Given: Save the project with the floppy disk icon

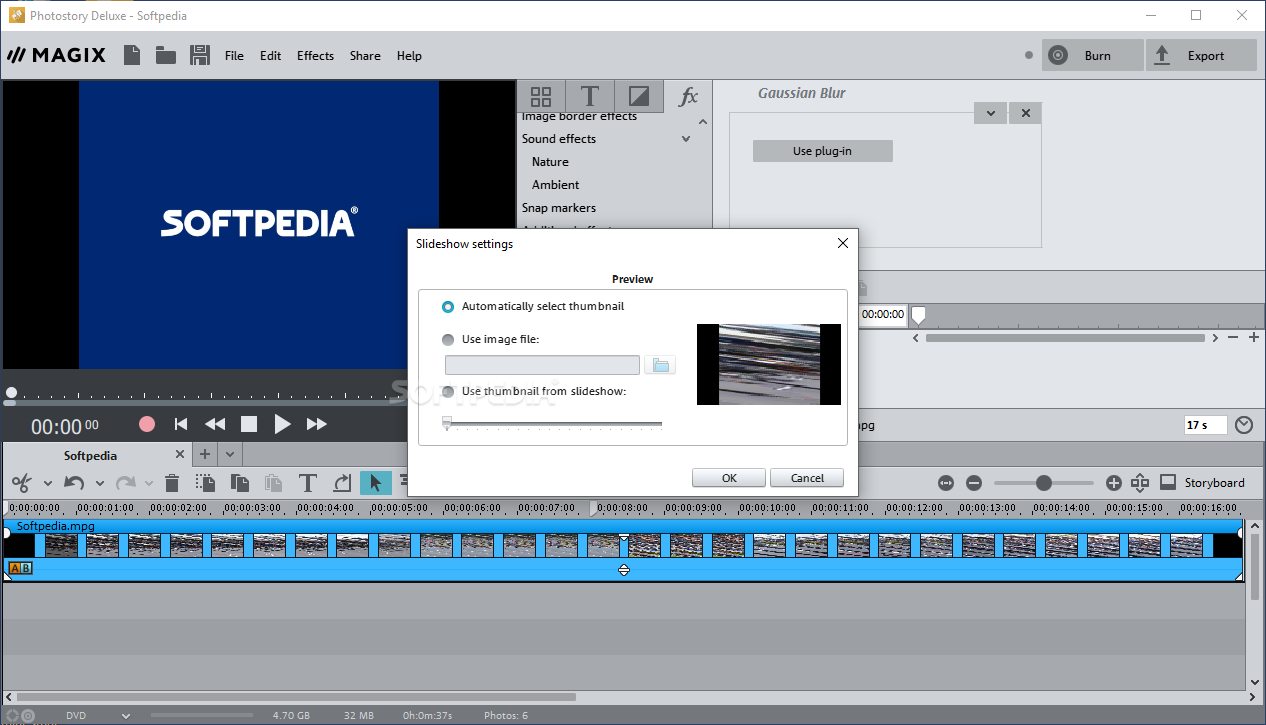Looking at the screenshot, I should 200,55.
